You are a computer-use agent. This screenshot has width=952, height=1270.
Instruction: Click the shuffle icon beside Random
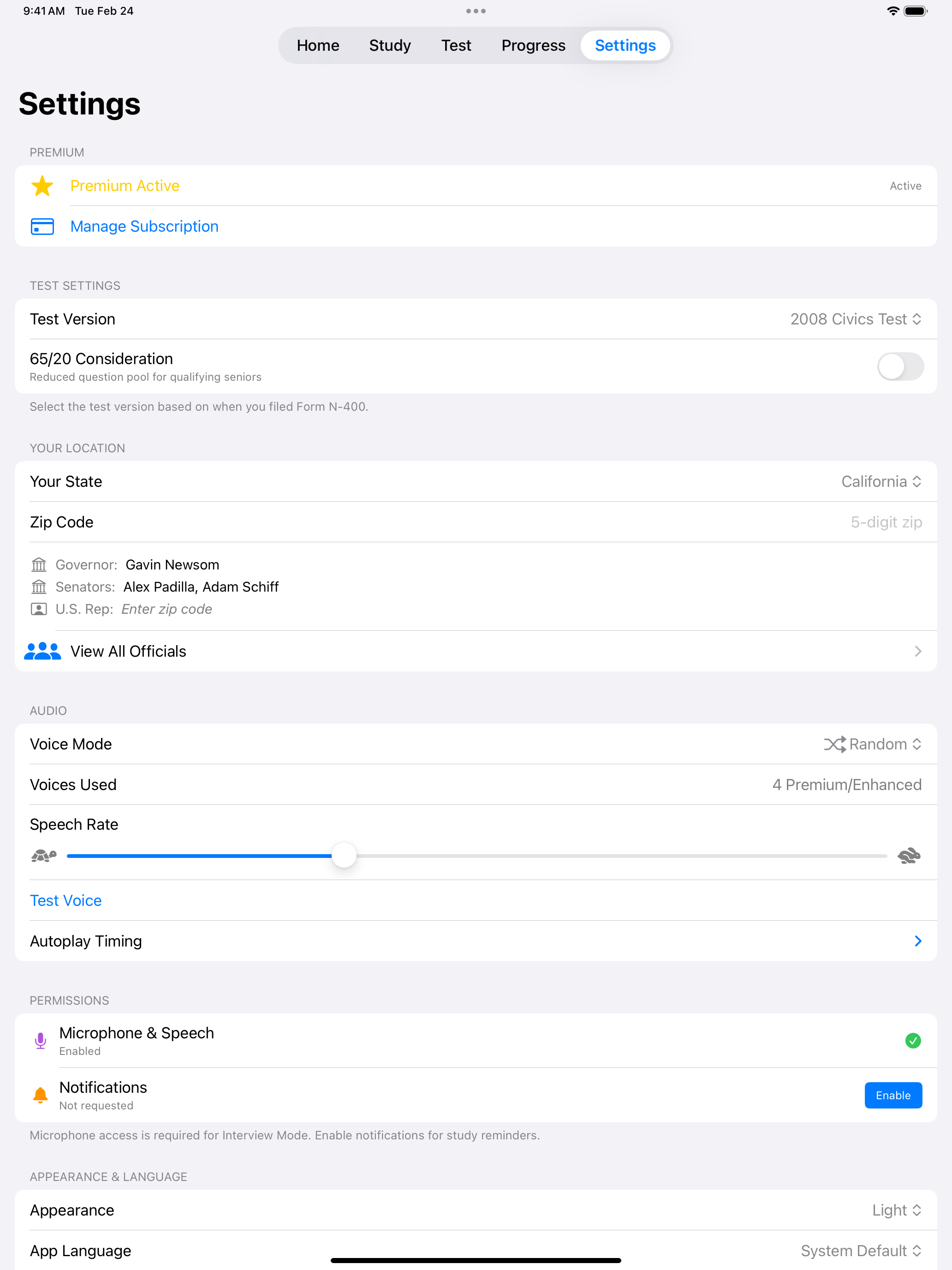[x=835, y=744]
